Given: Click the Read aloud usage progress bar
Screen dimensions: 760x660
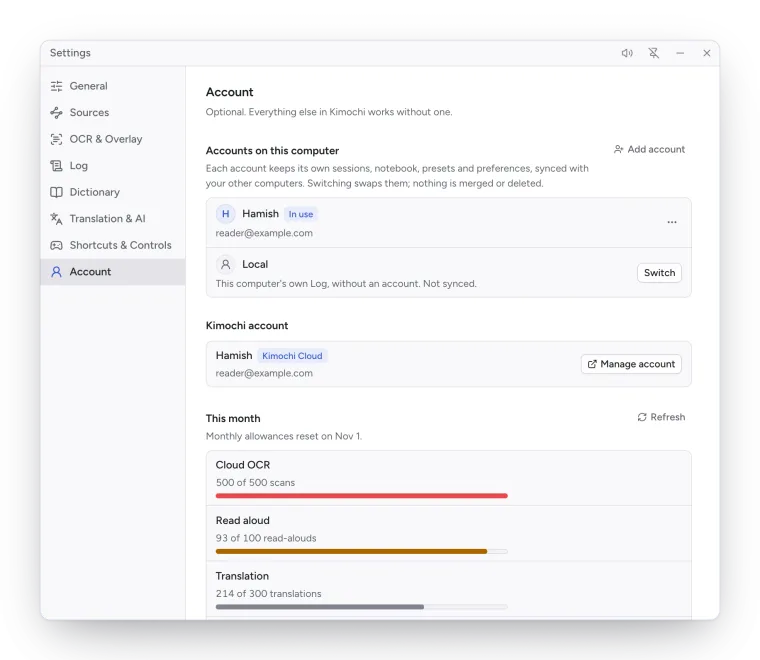Looking at the screenshot, I should tap(362, 551).
